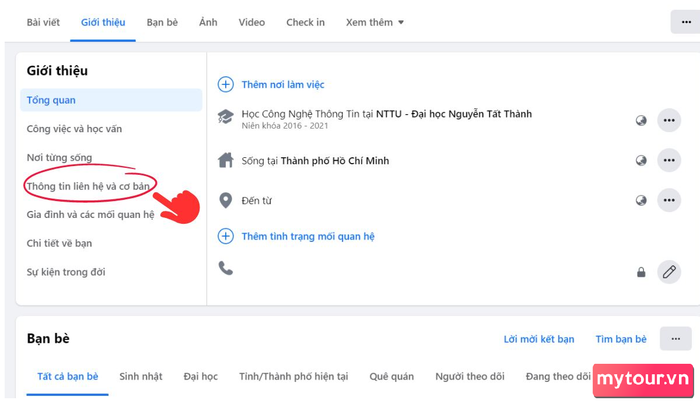Open Gia đình và các mối quan hệ
This screenshot has height=405, width=700.
tap(90, 214)
